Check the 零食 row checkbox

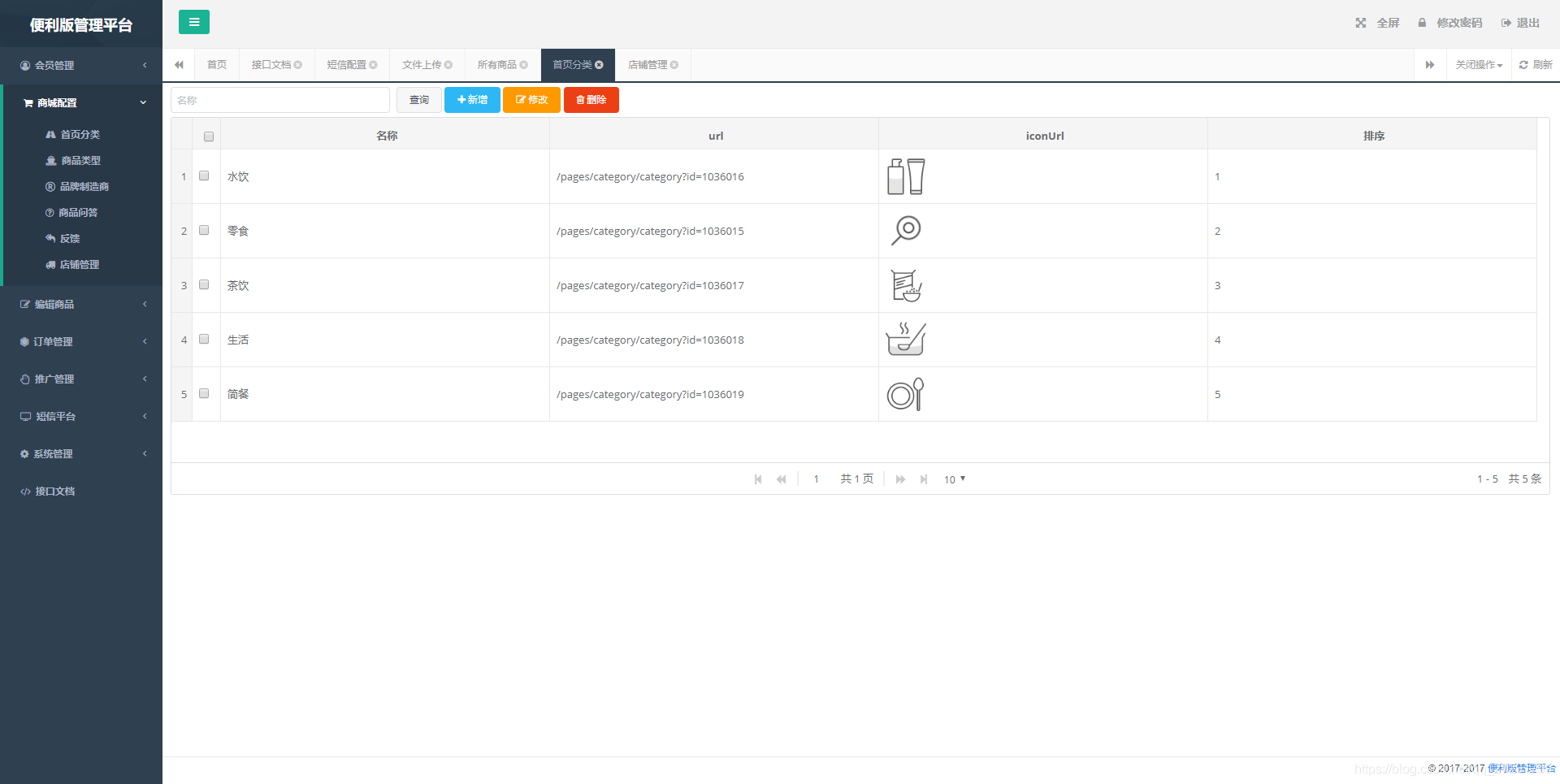[x=204, y=230]
